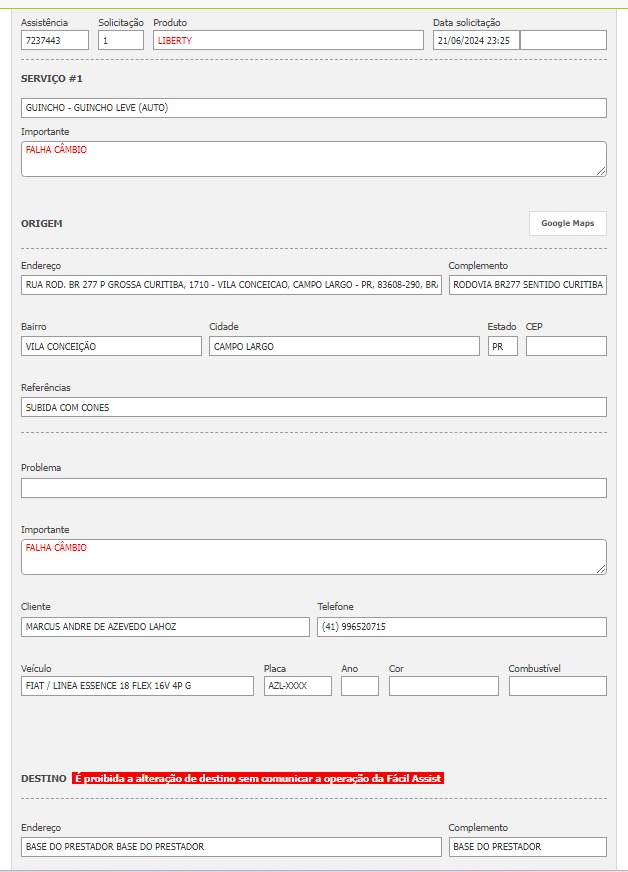This screenshot has width=628, height=872.
Task: Click the origin Endereço field
Action: (x=231, y=285)
